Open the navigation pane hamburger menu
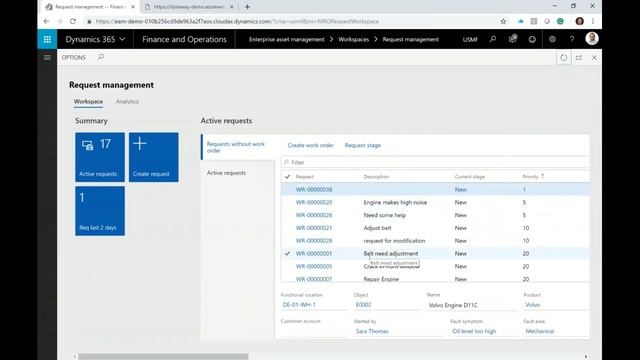The image size is (640, 360). [x=47, y=58]
